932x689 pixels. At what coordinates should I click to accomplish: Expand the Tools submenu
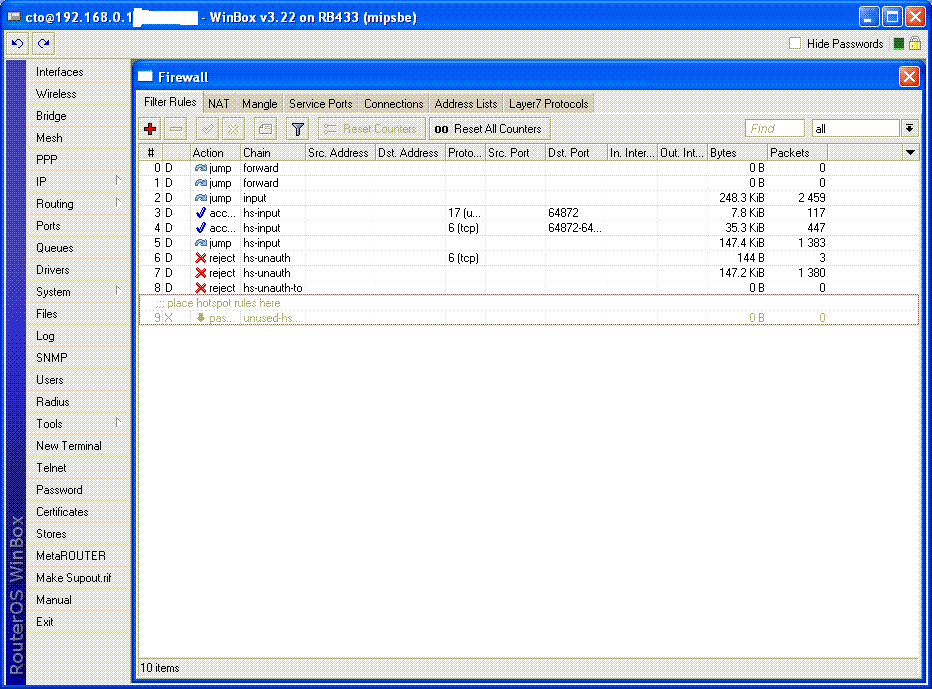(x=118, y=423)
